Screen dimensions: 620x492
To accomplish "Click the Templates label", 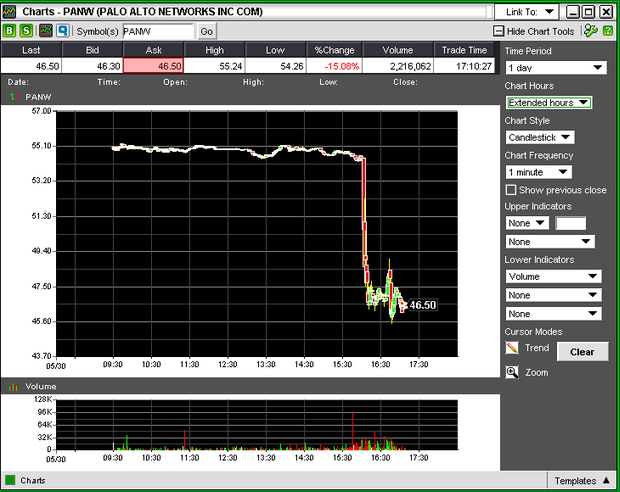I will [575, 481].
